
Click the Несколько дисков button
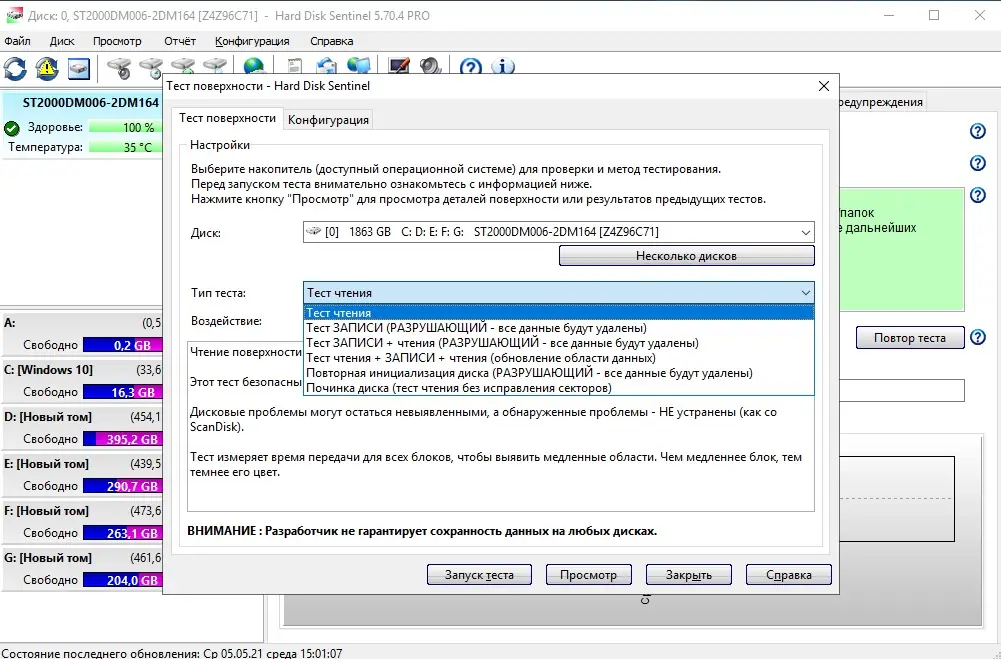tap(686, 255)
